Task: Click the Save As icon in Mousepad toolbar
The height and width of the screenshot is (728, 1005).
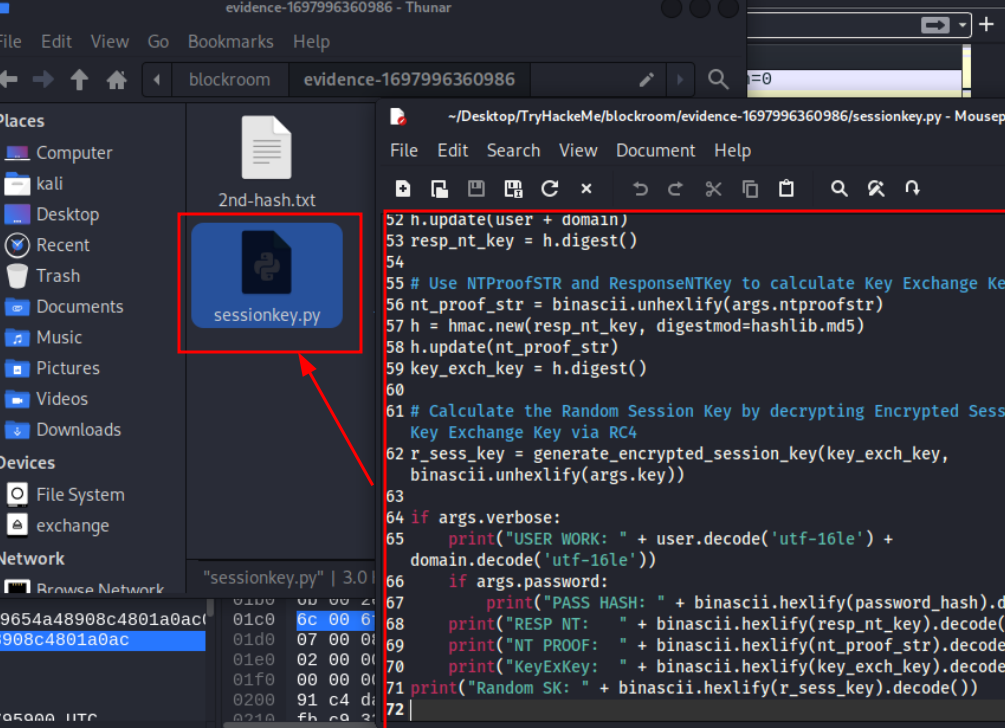Action: coord(513,188)
